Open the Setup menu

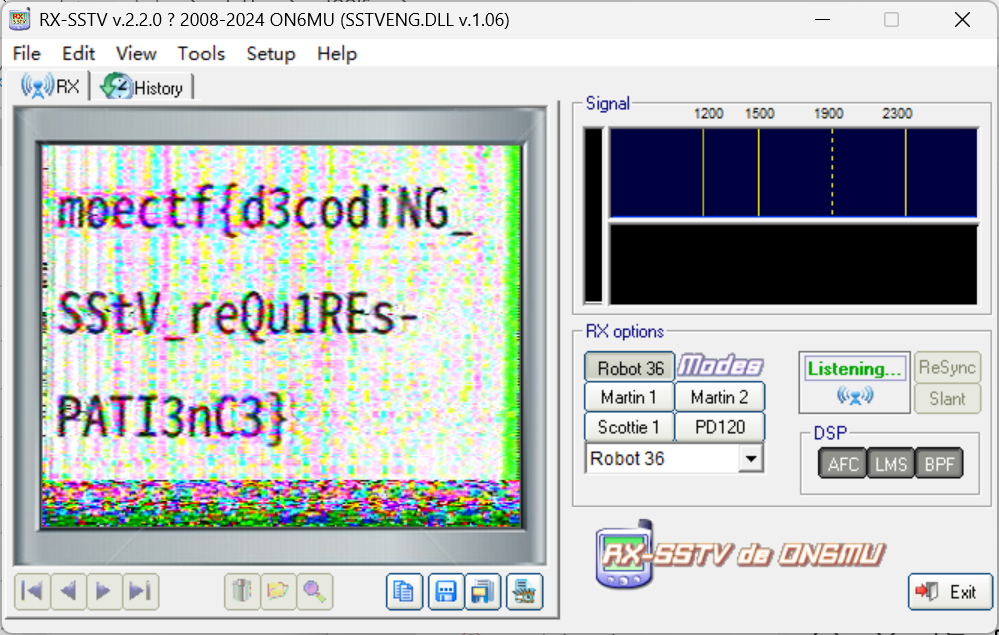pyautogui.click(x=270, y=54)
